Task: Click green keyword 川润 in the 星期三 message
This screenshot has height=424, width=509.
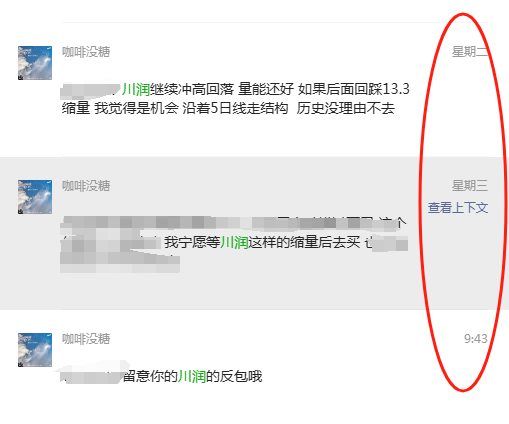Action: click(234, 242)
